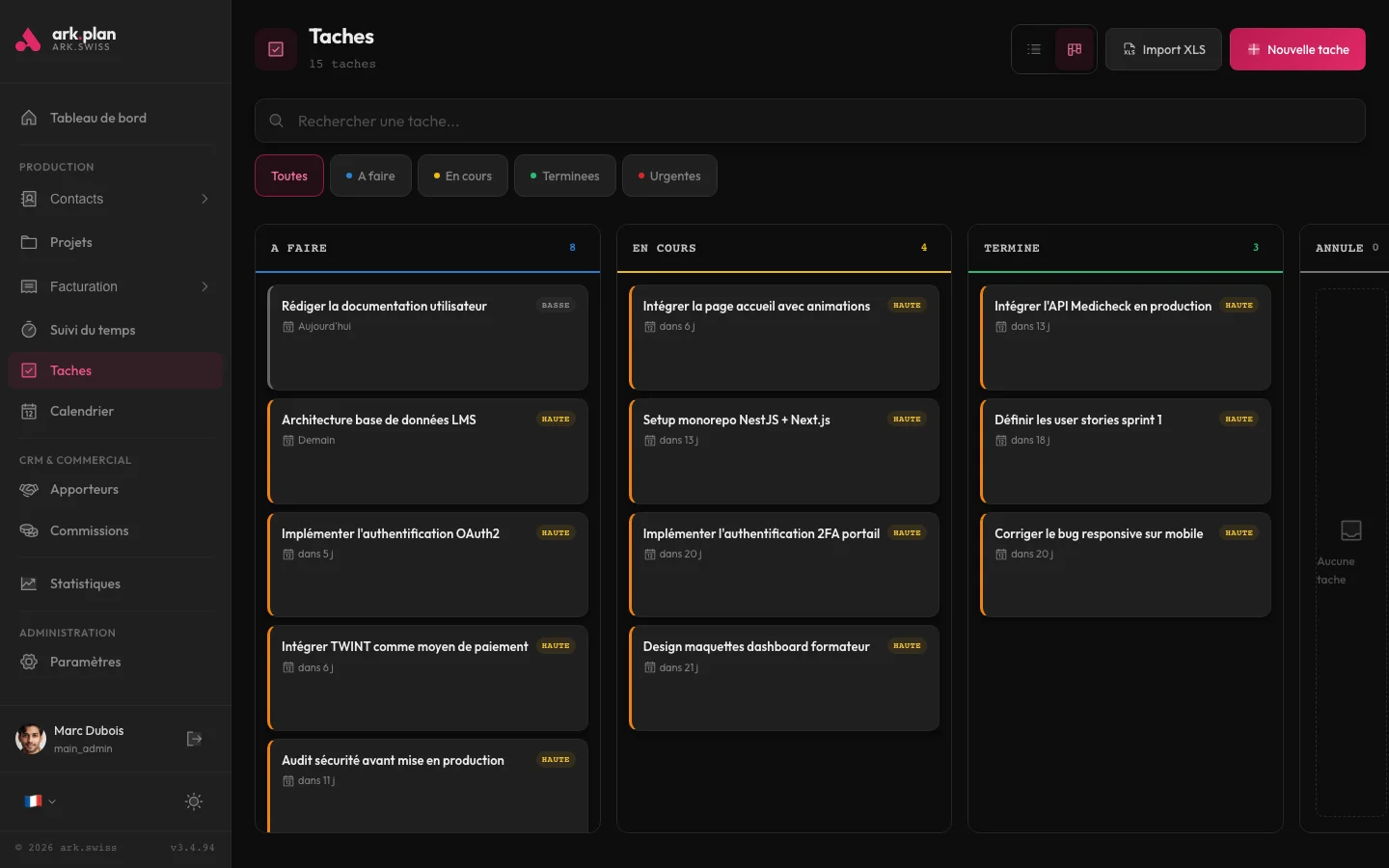Click the Calendrier sidebar icon

[29, 411]
